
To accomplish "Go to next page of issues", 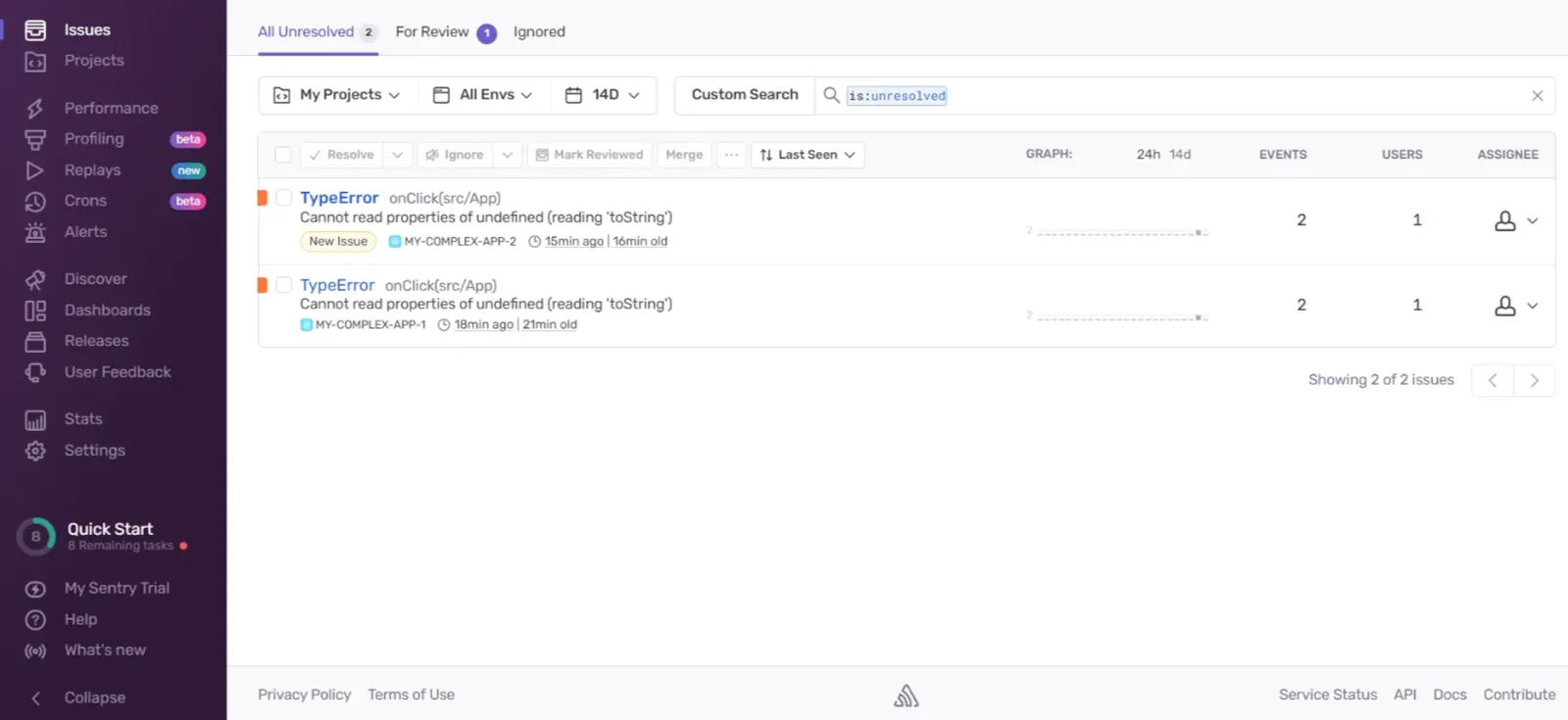I will click(x=1535, y=380).
